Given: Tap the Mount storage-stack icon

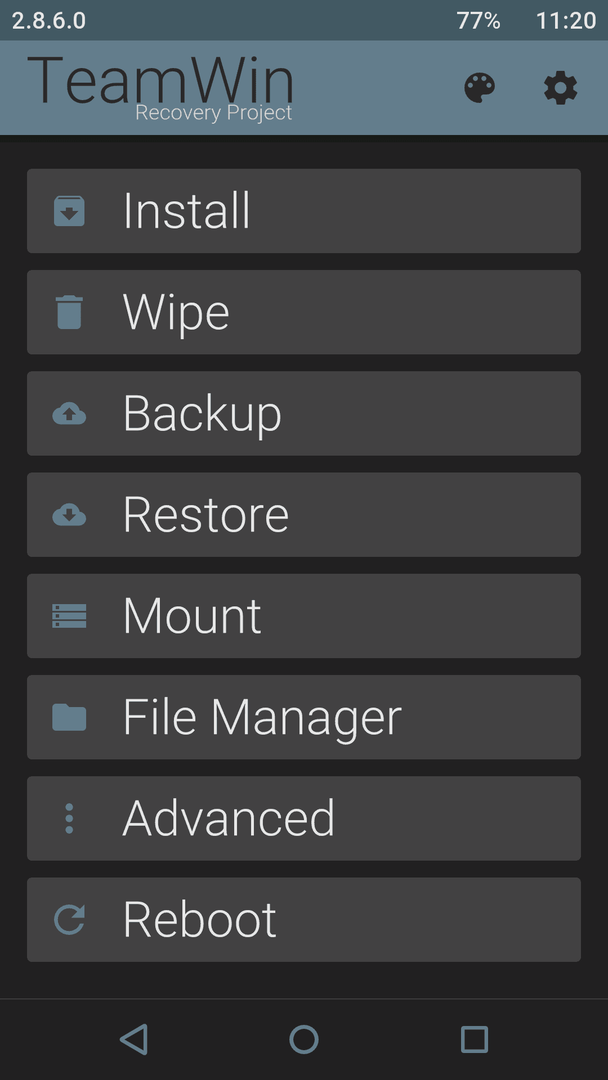Looking at the screenshot, I should click(70, 616).
